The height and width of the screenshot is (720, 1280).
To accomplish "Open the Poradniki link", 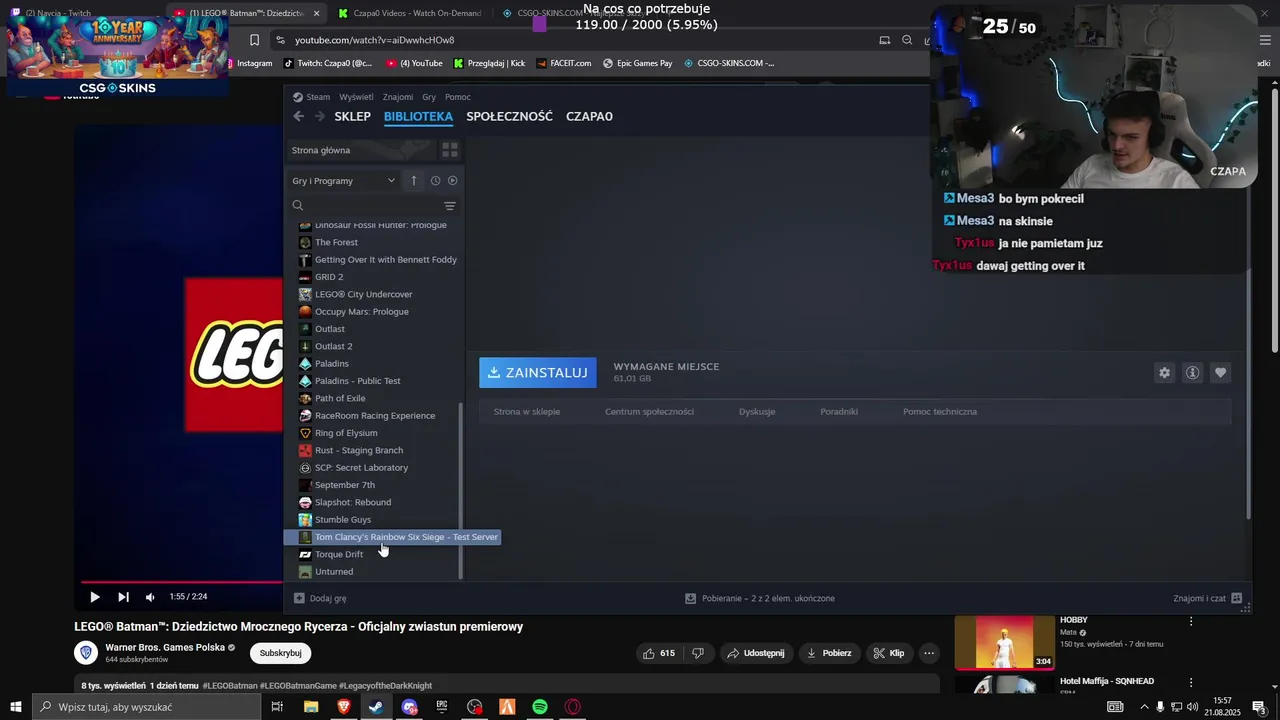I will click(x=839, y=411).
